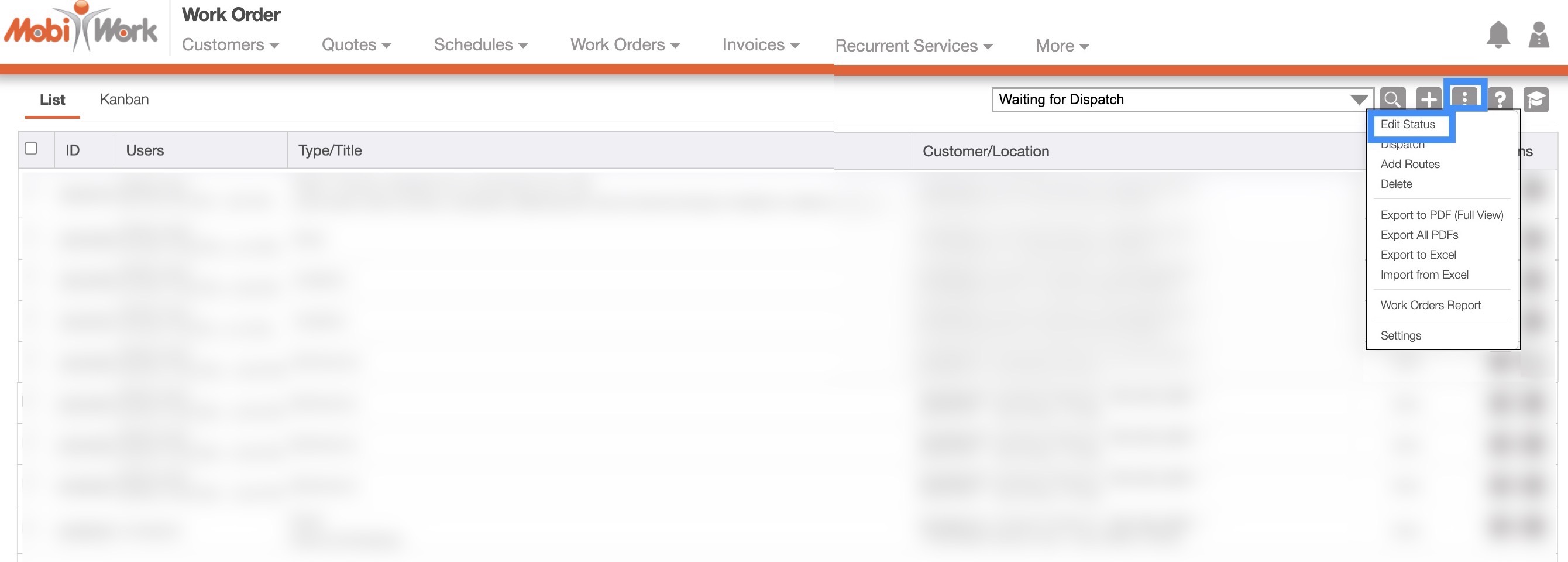Choose Edit Status from the menu
This screenshot has height=562, width=1568.
(x=1407, y=124)
